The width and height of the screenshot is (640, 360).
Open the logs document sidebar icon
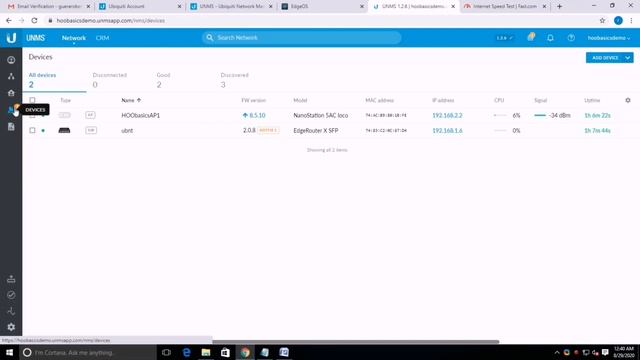point(11,127)
